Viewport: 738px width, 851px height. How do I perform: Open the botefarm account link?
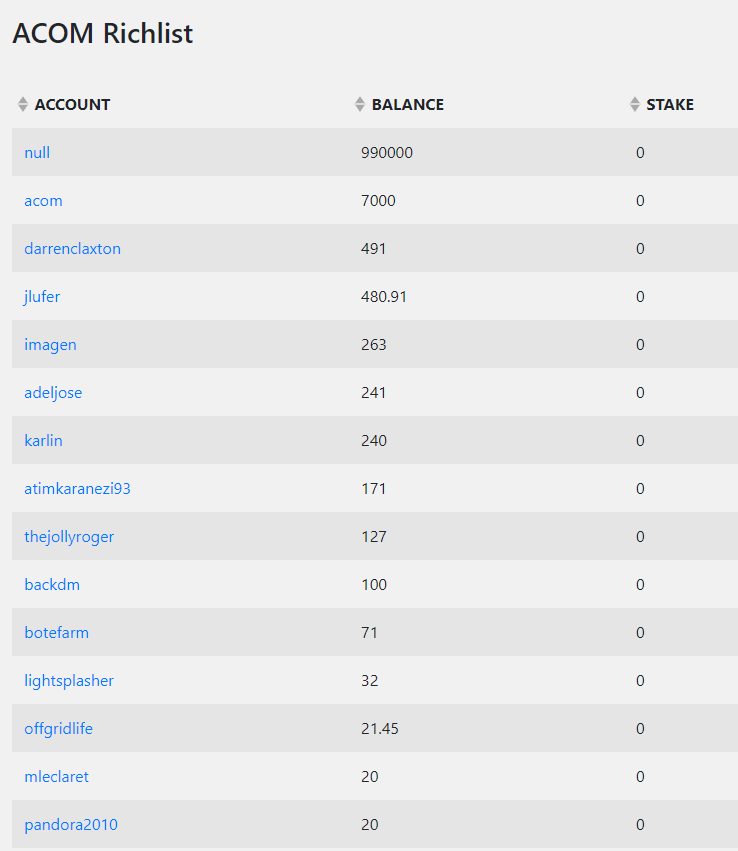click(56, 633)
